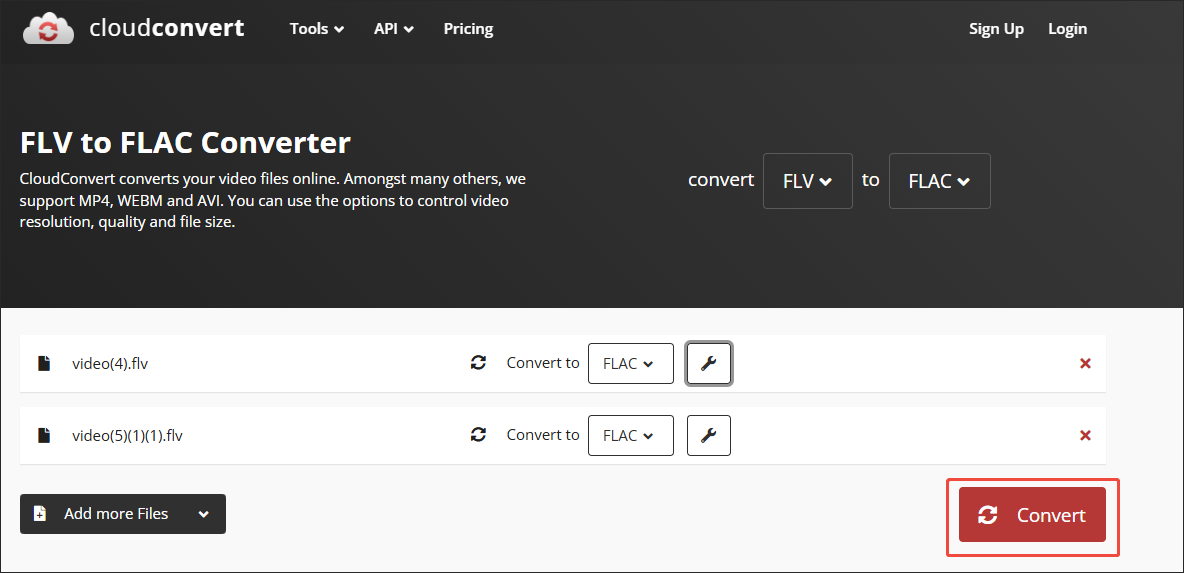Start conversion with the Convert button
The height and width of the screenshot is (573, 1184).
(x=1032, y=515)
